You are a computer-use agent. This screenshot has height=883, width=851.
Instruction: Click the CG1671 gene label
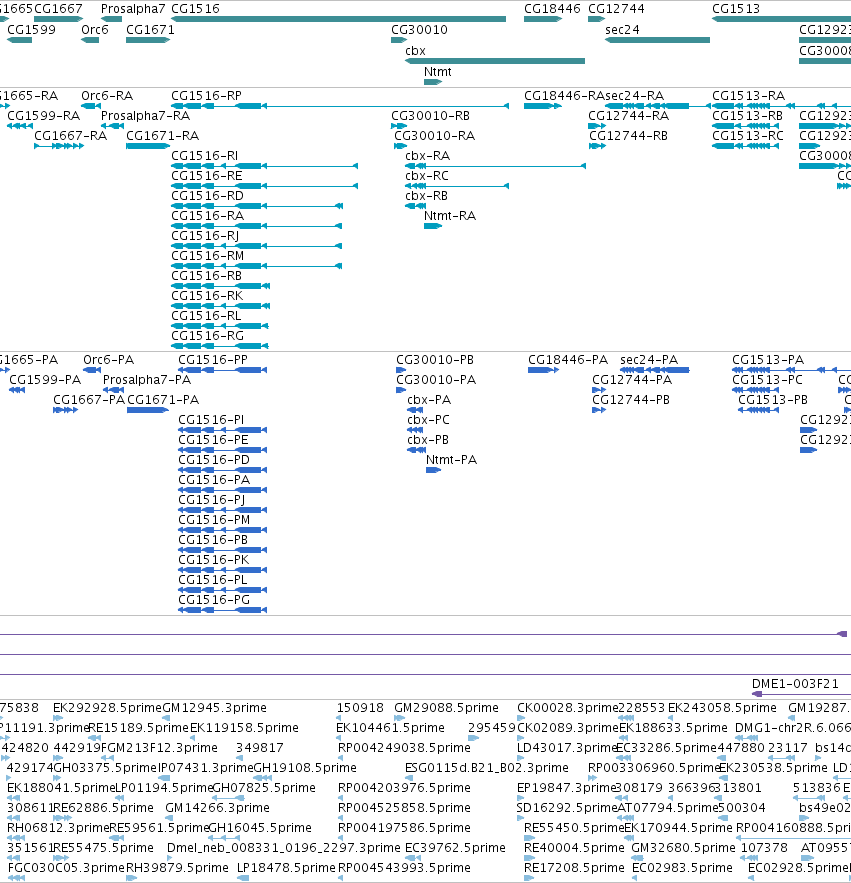coord(150,29)
